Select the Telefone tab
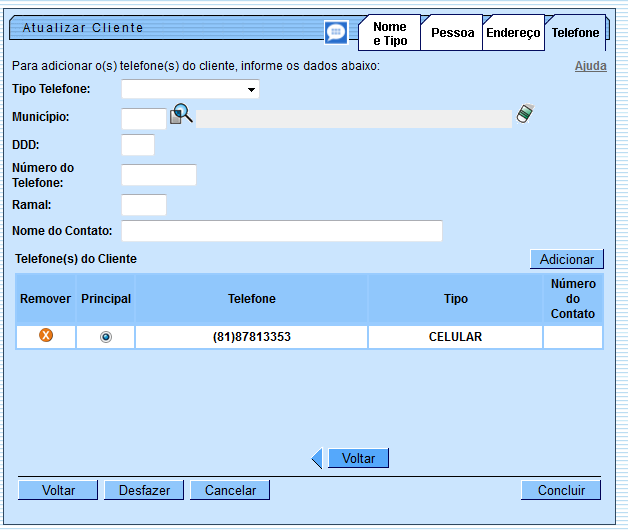The image size is (628, 531). (575, 33)
